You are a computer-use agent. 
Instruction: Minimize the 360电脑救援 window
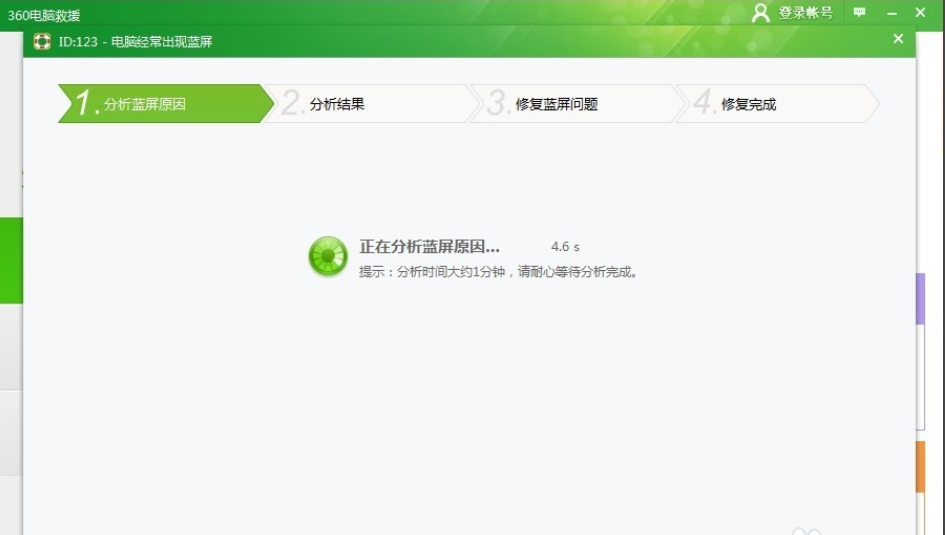[892, 13]
